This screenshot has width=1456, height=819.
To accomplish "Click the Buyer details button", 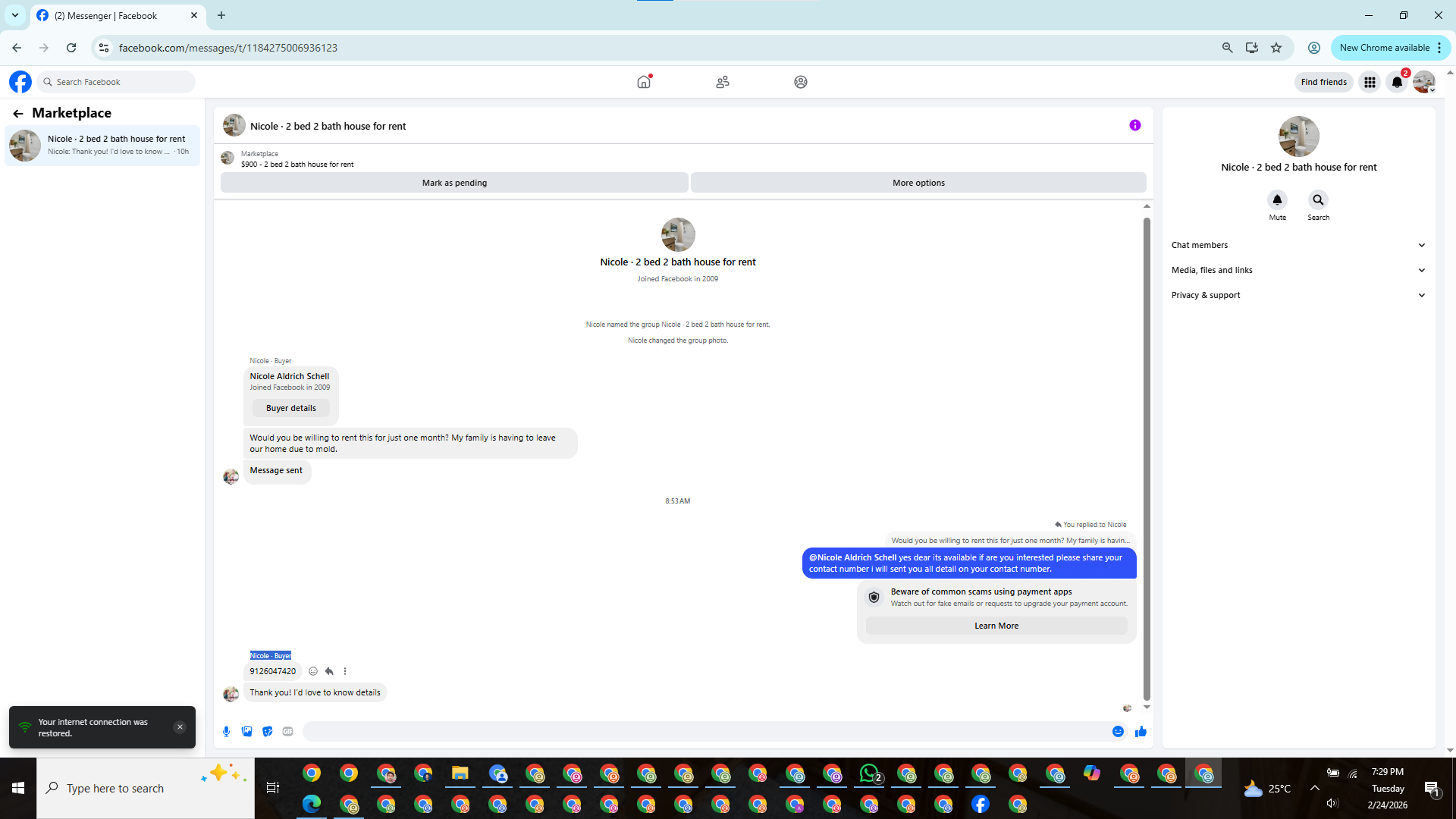I will [291, 408].
